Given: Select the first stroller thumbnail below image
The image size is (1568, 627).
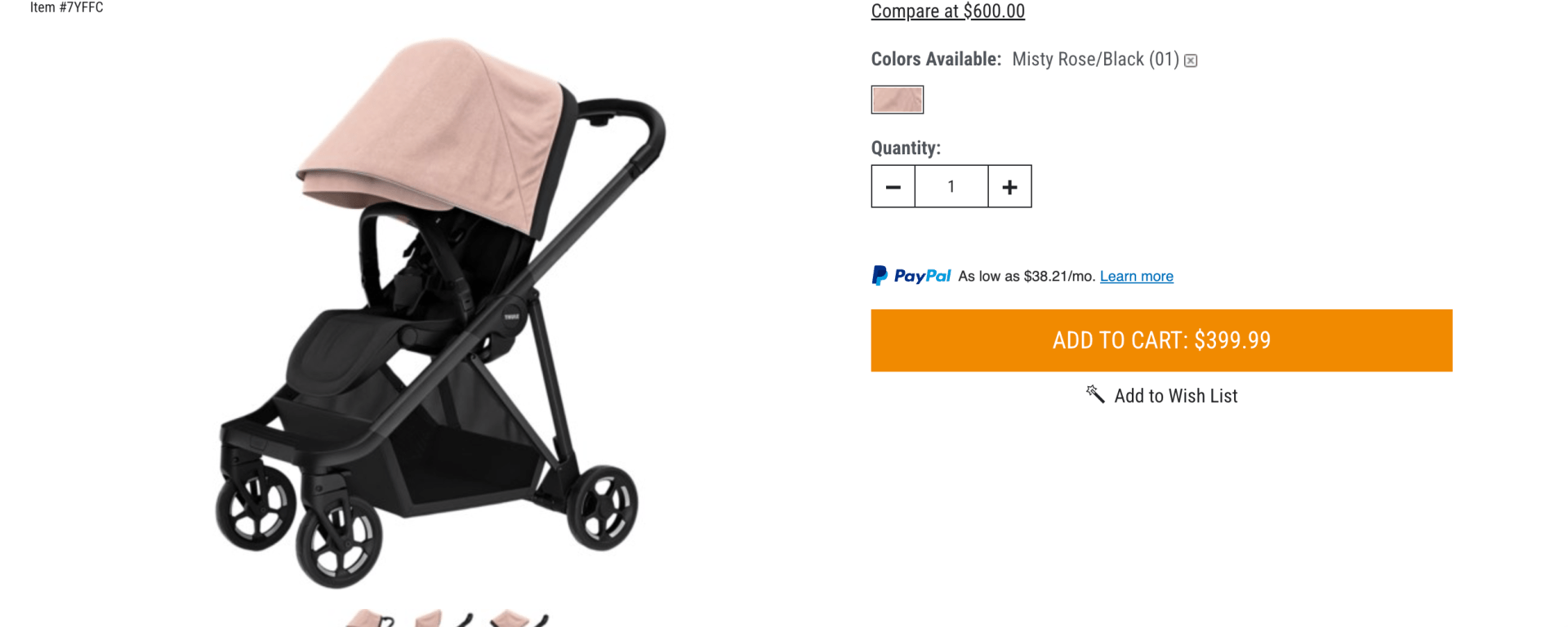Looking at the screenshot, I should pos(369,619).
